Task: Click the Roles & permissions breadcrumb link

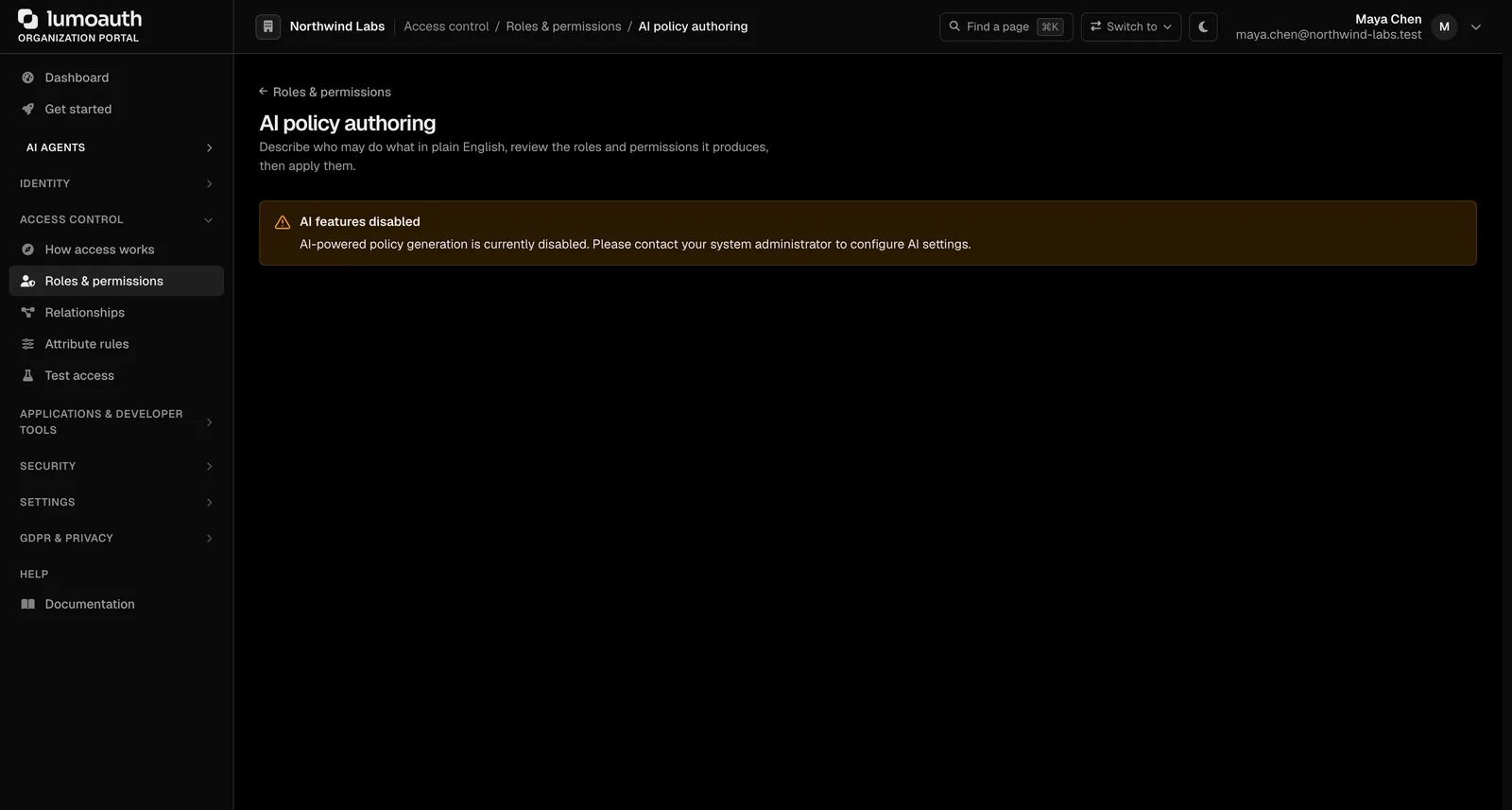Action: click(x=563, y=26)
